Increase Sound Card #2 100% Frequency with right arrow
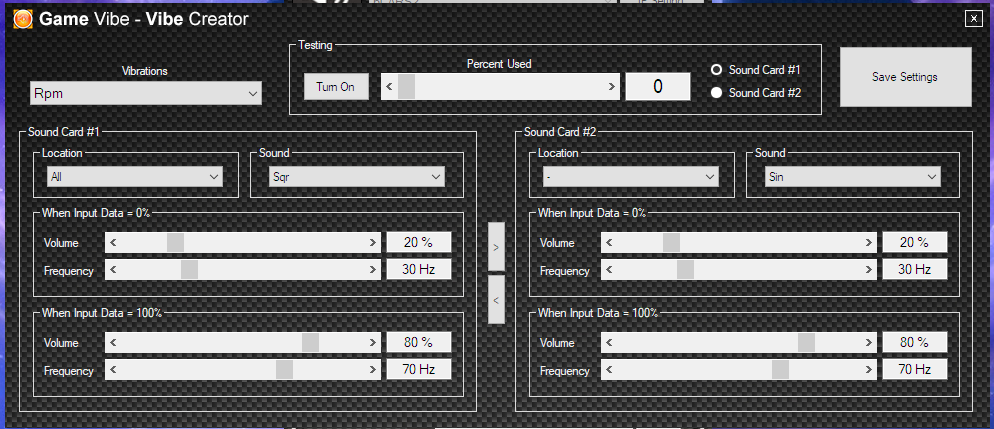Screen dimensions: 994x429 point(869,369)
